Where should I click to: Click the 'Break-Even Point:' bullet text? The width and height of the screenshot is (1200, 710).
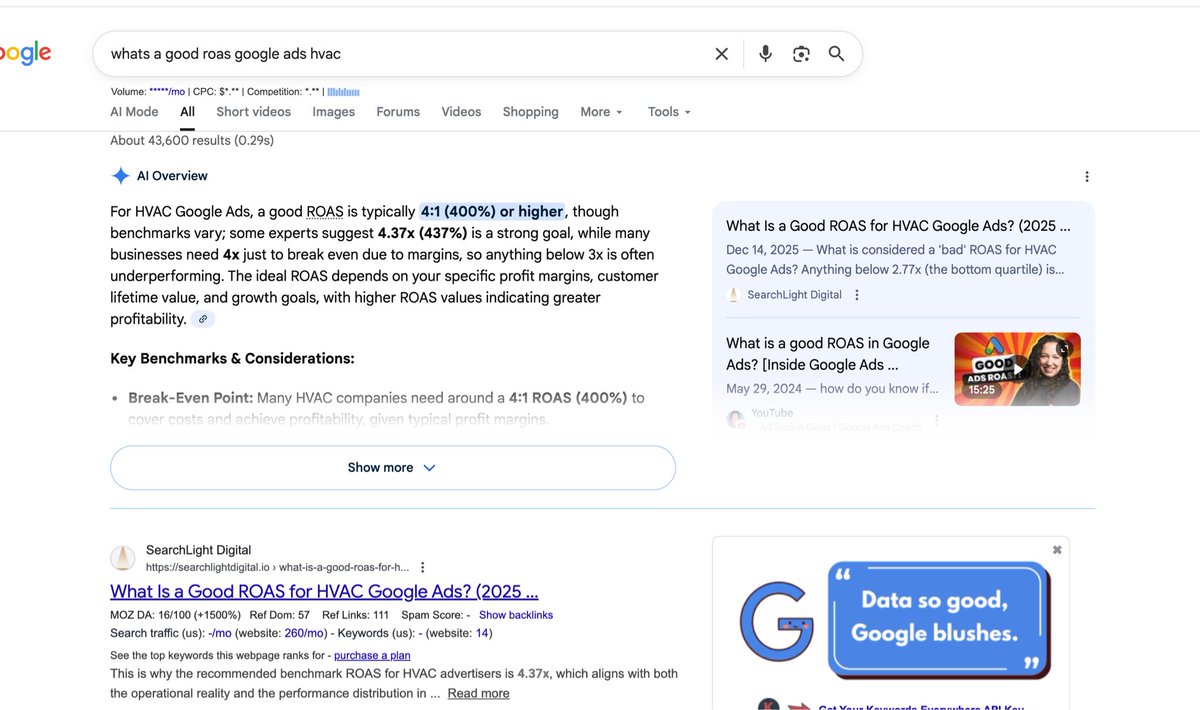pyautogui.click(x=191, y=398)
